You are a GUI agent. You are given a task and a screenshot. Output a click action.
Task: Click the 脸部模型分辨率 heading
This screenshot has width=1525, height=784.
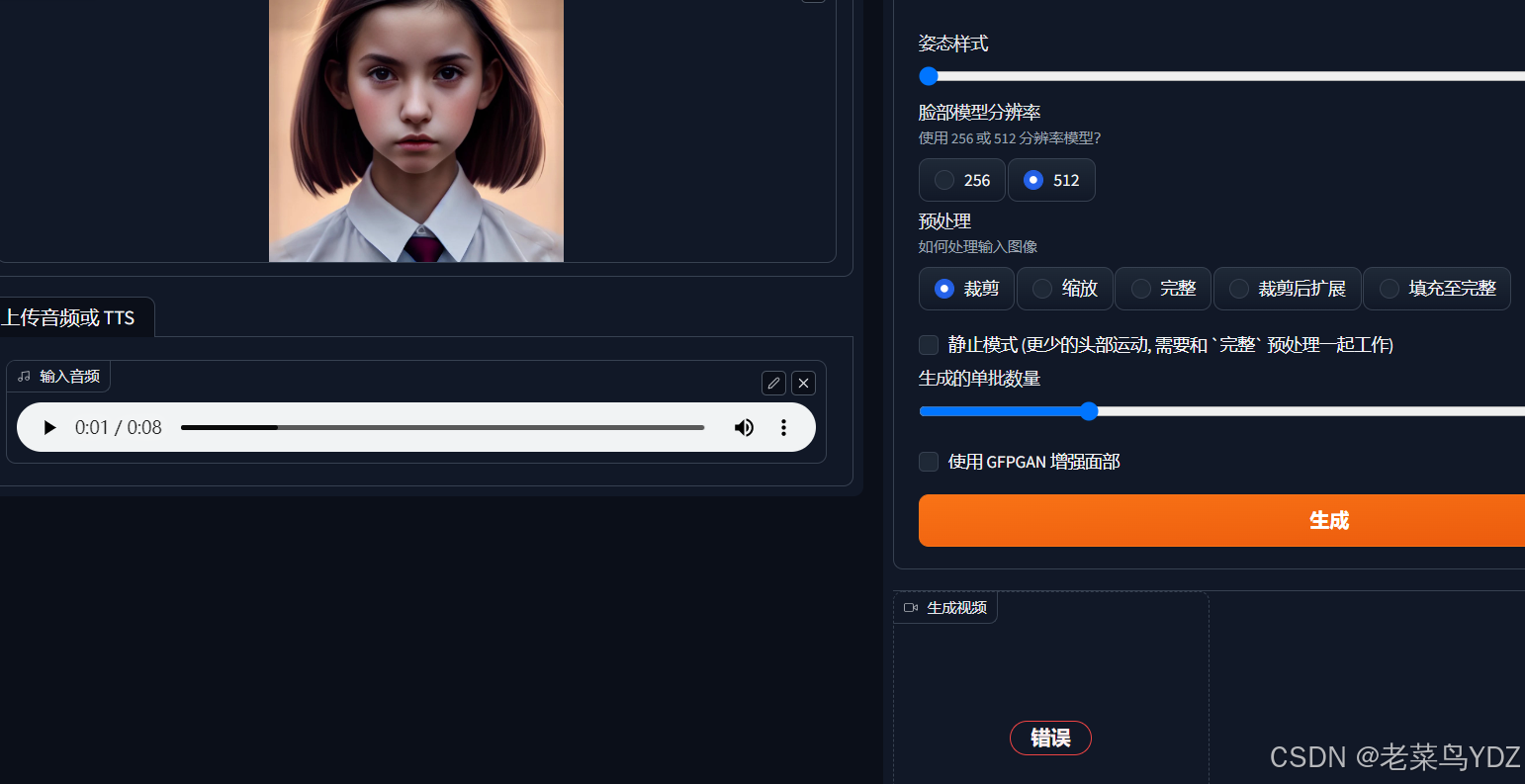point(979,113)
